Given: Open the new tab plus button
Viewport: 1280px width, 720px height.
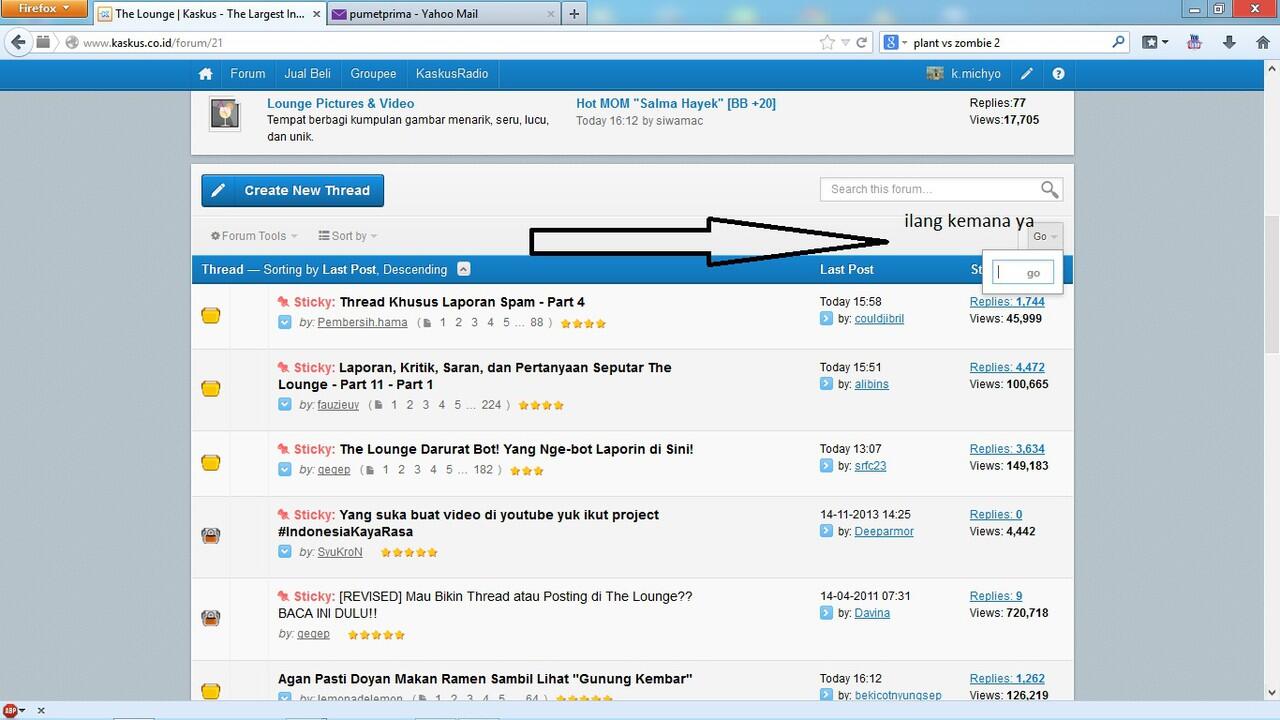Looking at the screenshot, I should (x=574, y=14).
